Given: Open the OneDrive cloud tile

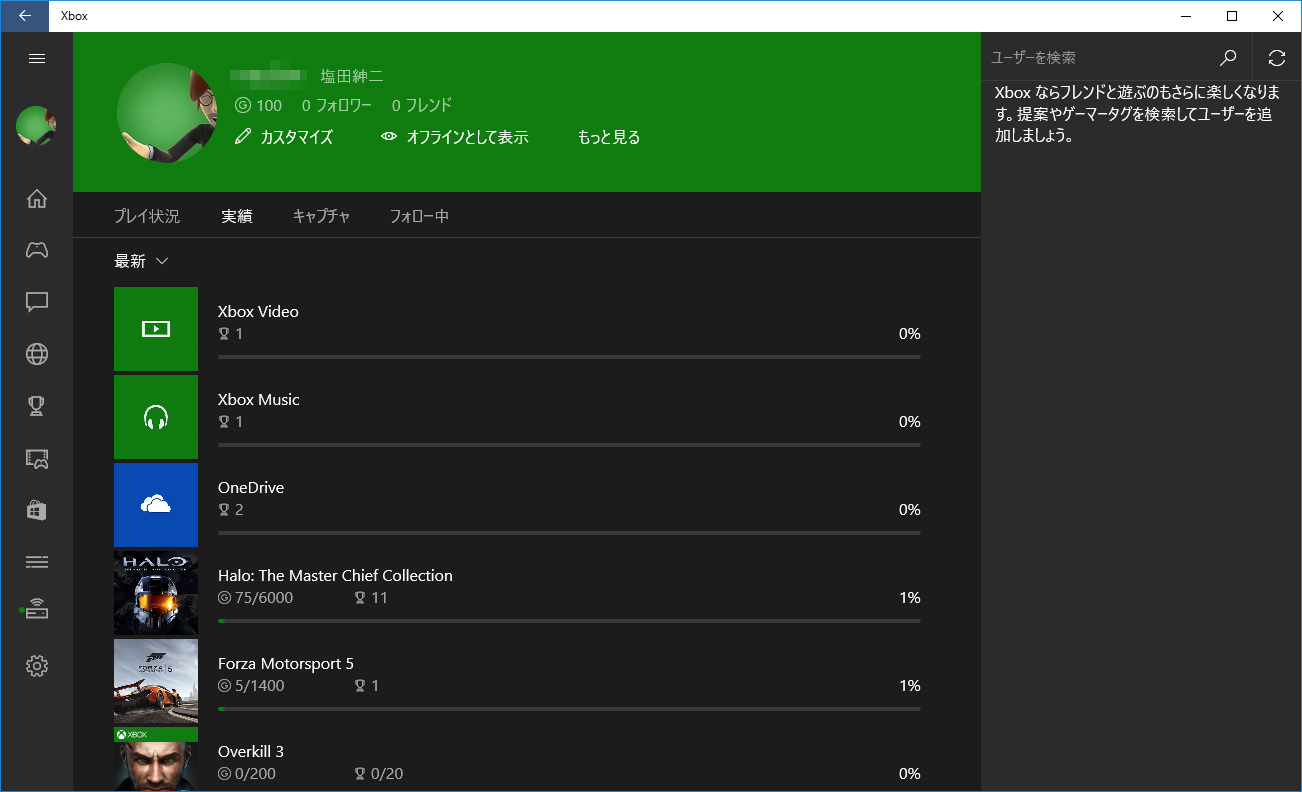Looking at the screenshot, I should click(156, 505).
